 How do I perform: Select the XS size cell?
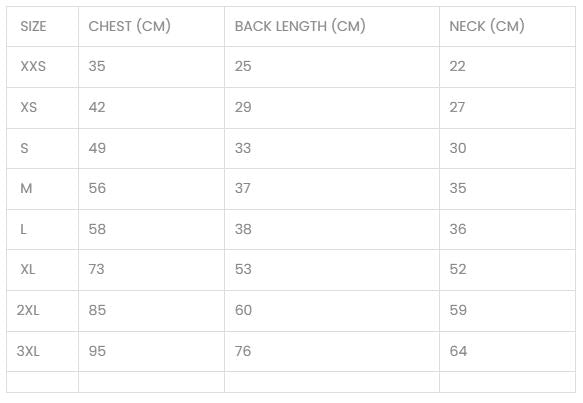pos(29,107)
